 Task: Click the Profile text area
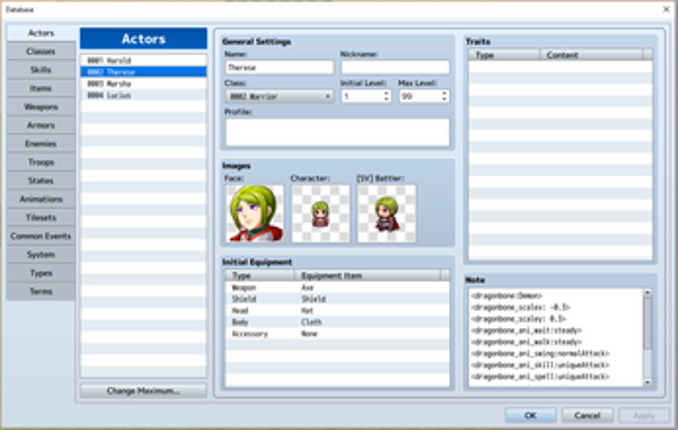pos(338,132)
